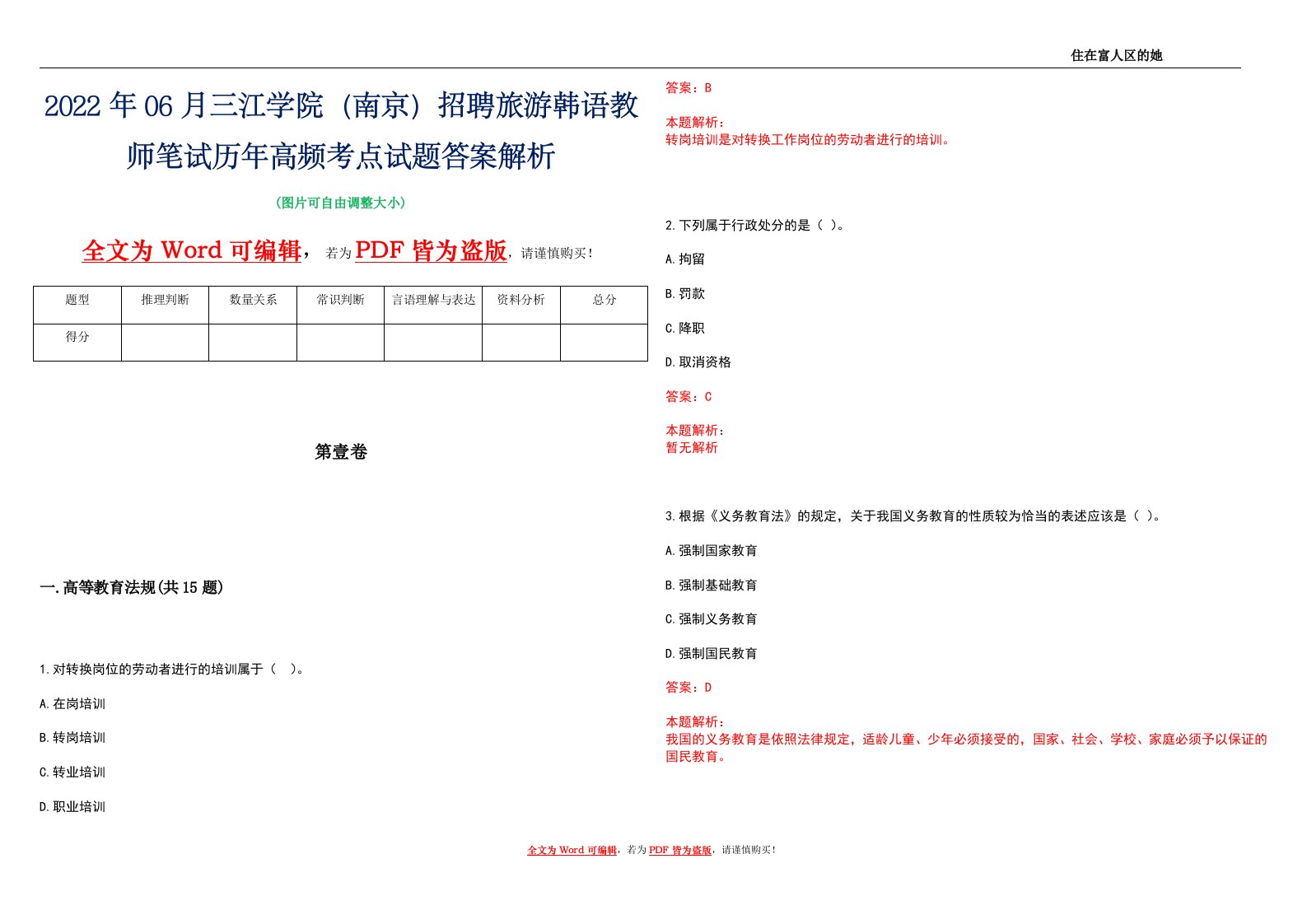Select option C.强制义务教育

(x=712, y=619)
